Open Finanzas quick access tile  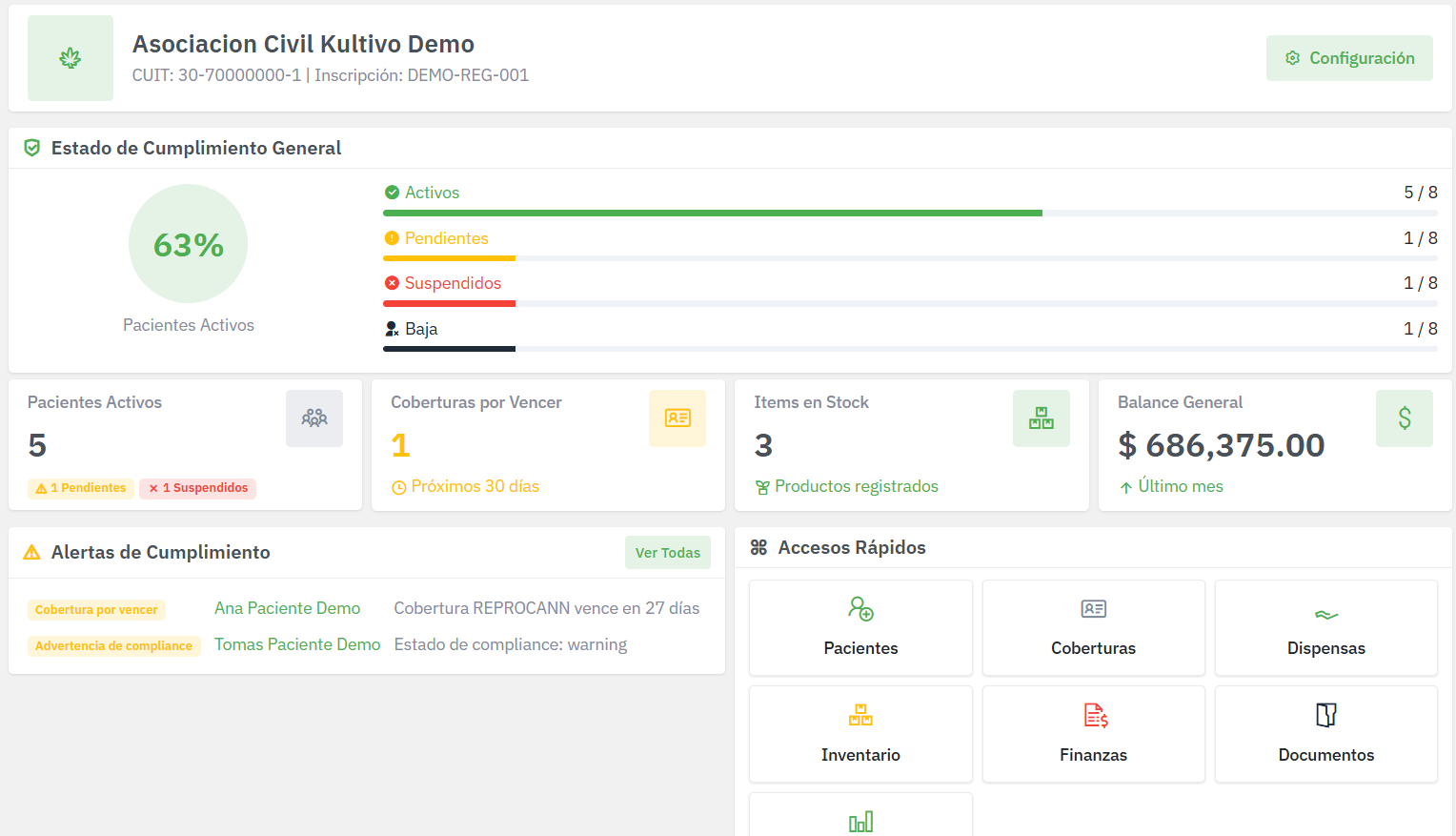[x=1093, y=734]
